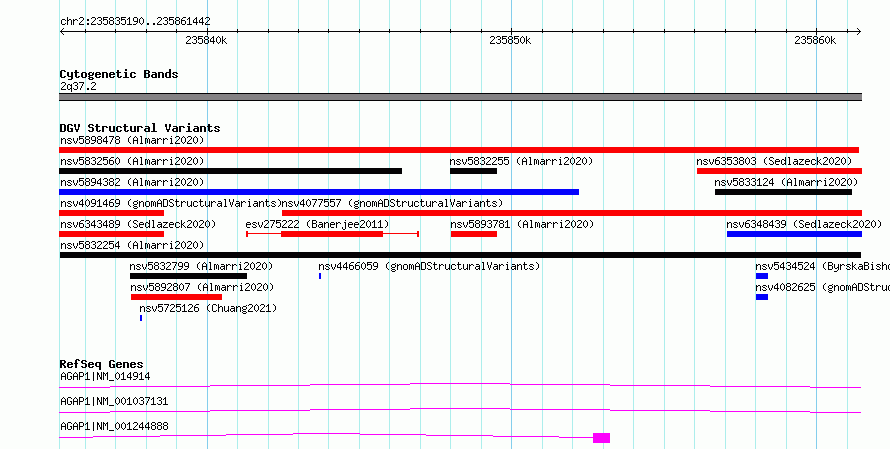The image size is (890, 449).
Task: Open the AGAP1|NM_001037131 transcript label
Action: [114, 401]
